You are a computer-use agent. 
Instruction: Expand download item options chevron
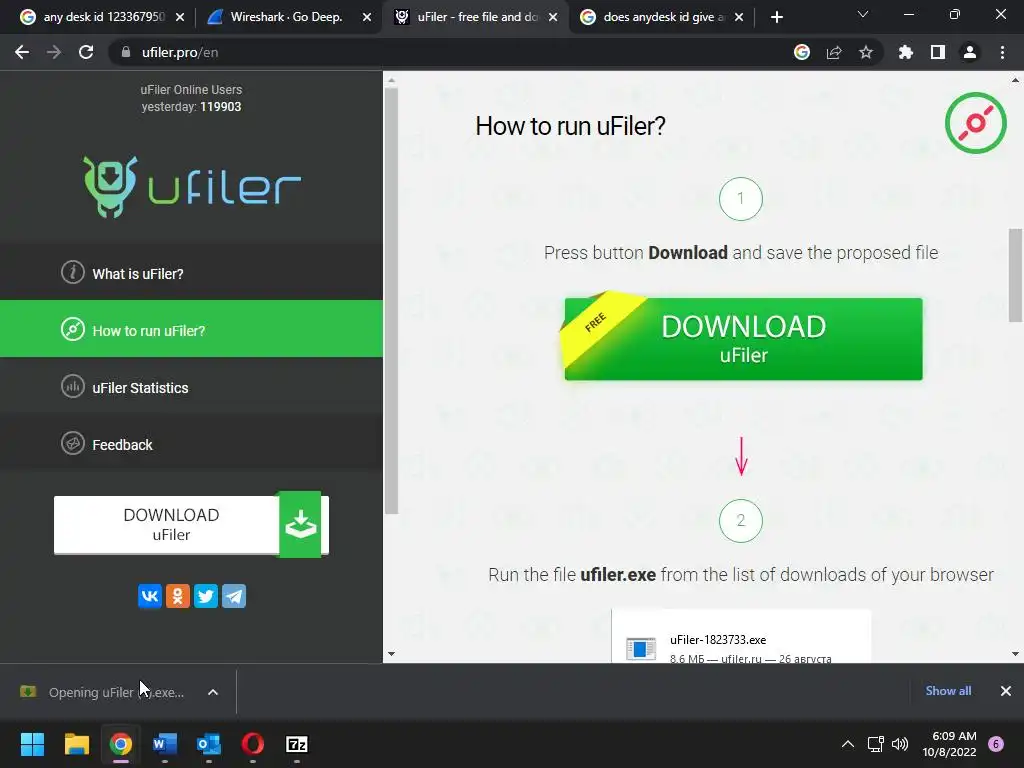213,692
